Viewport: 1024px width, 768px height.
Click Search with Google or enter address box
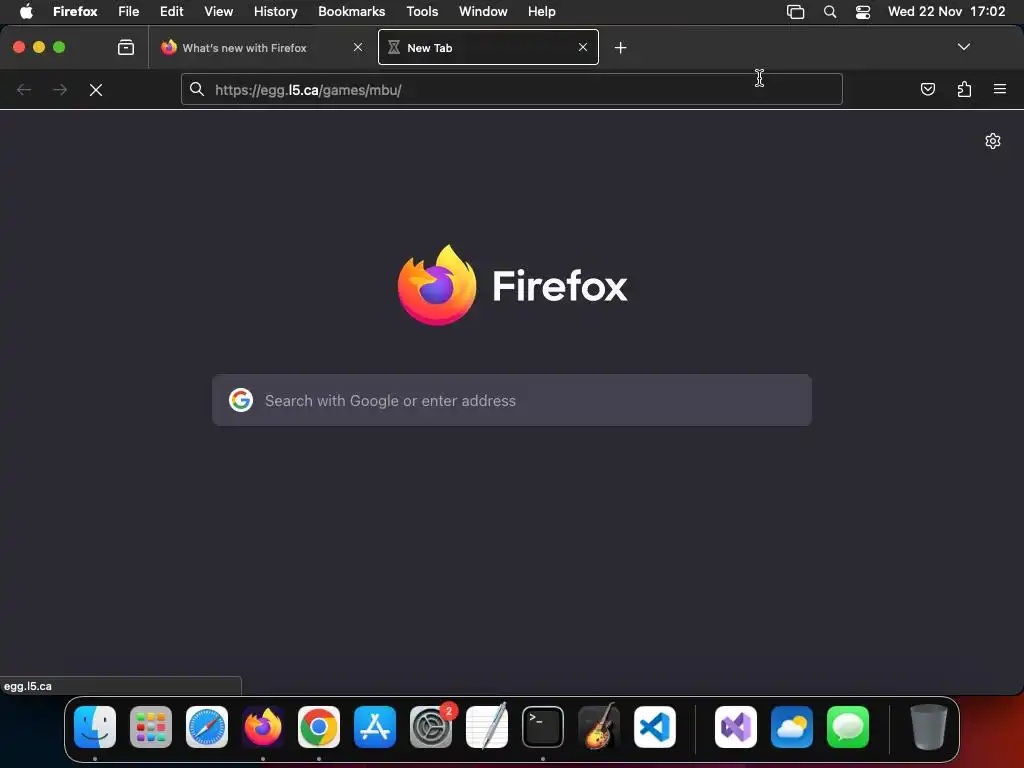(511, 400)
